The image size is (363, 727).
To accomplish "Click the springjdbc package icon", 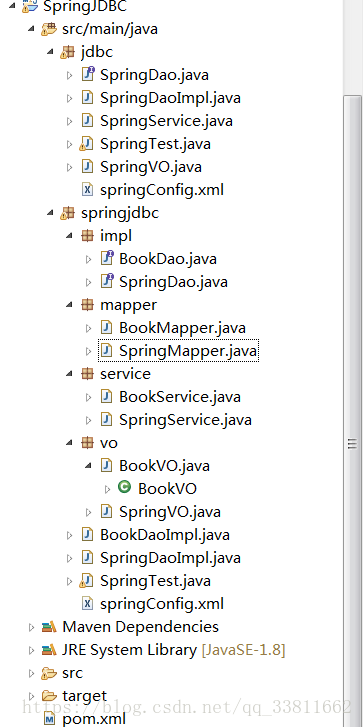I will click(68, 213).
